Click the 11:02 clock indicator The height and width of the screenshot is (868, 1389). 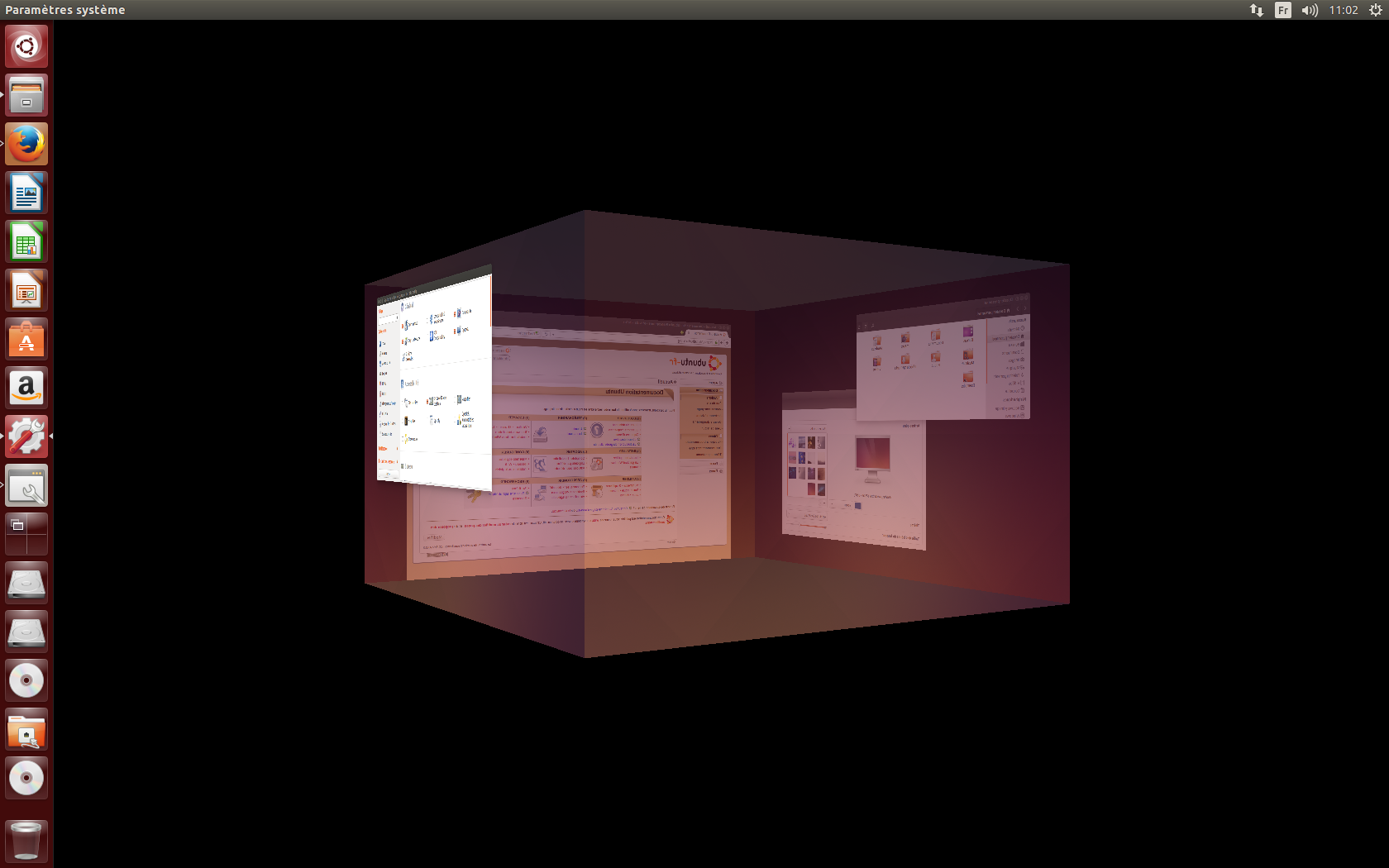[1344, 10]
